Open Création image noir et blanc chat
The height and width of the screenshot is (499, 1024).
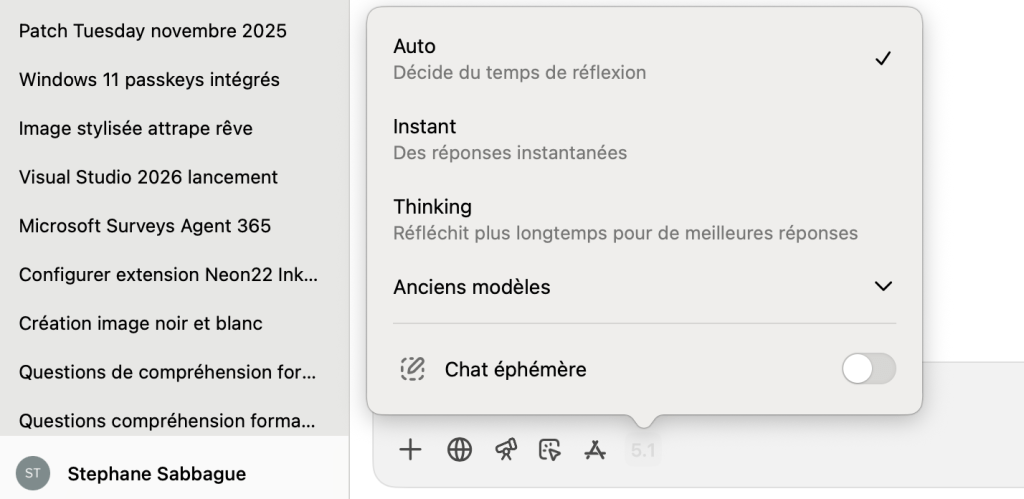point(141,324)
